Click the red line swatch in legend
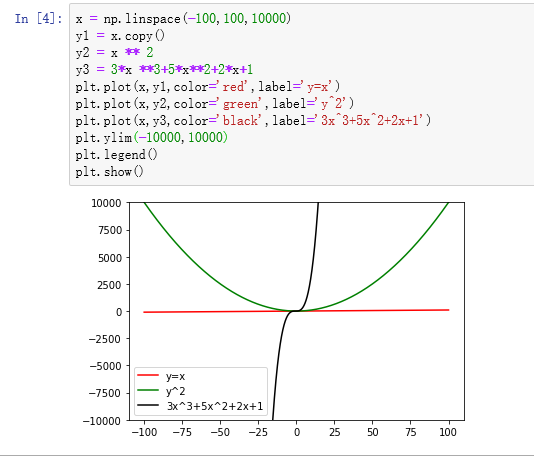This screenshot has height=456, width=534. tap(148, 375)
